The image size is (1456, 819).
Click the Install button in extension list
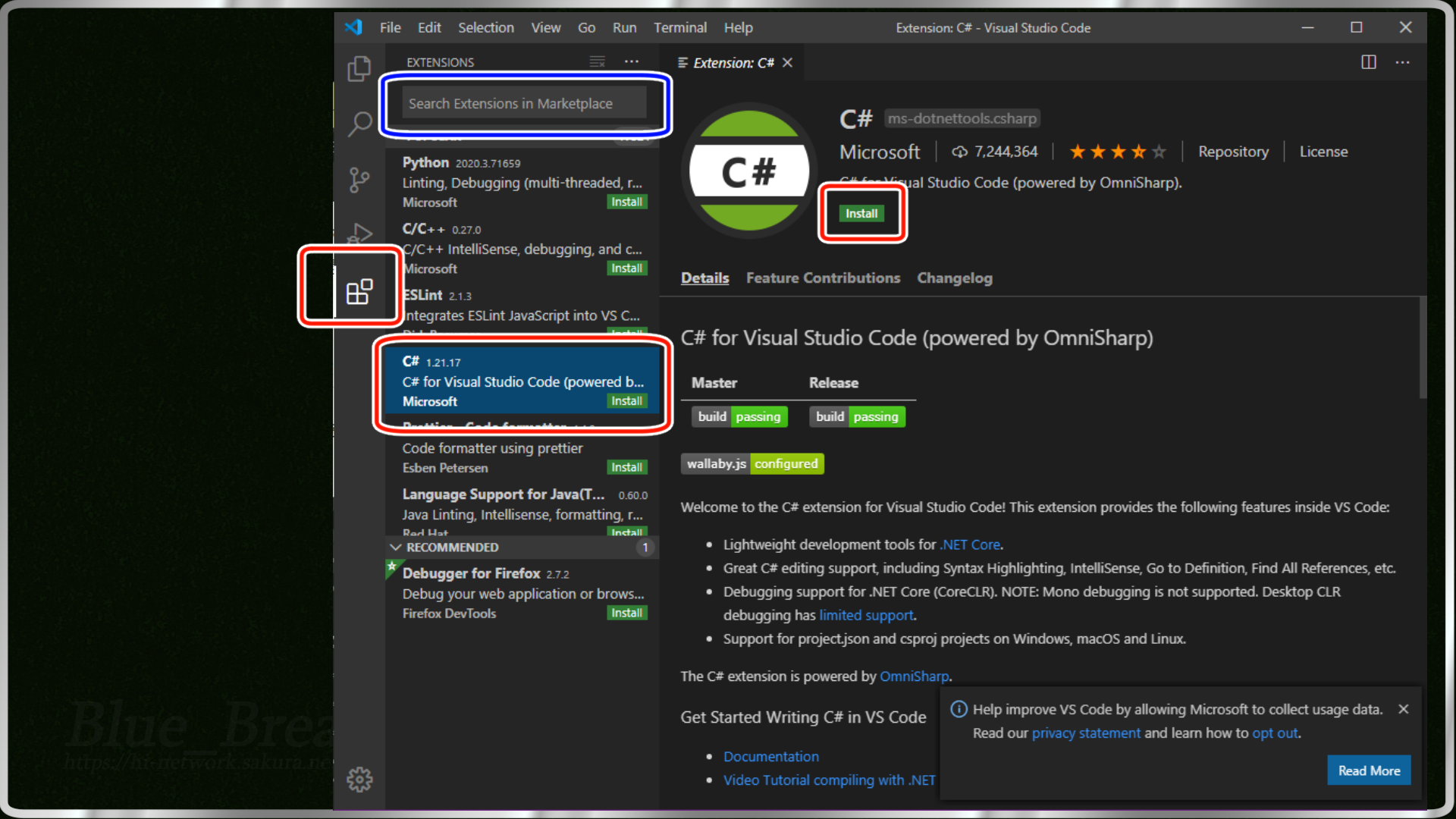point(628,400)
